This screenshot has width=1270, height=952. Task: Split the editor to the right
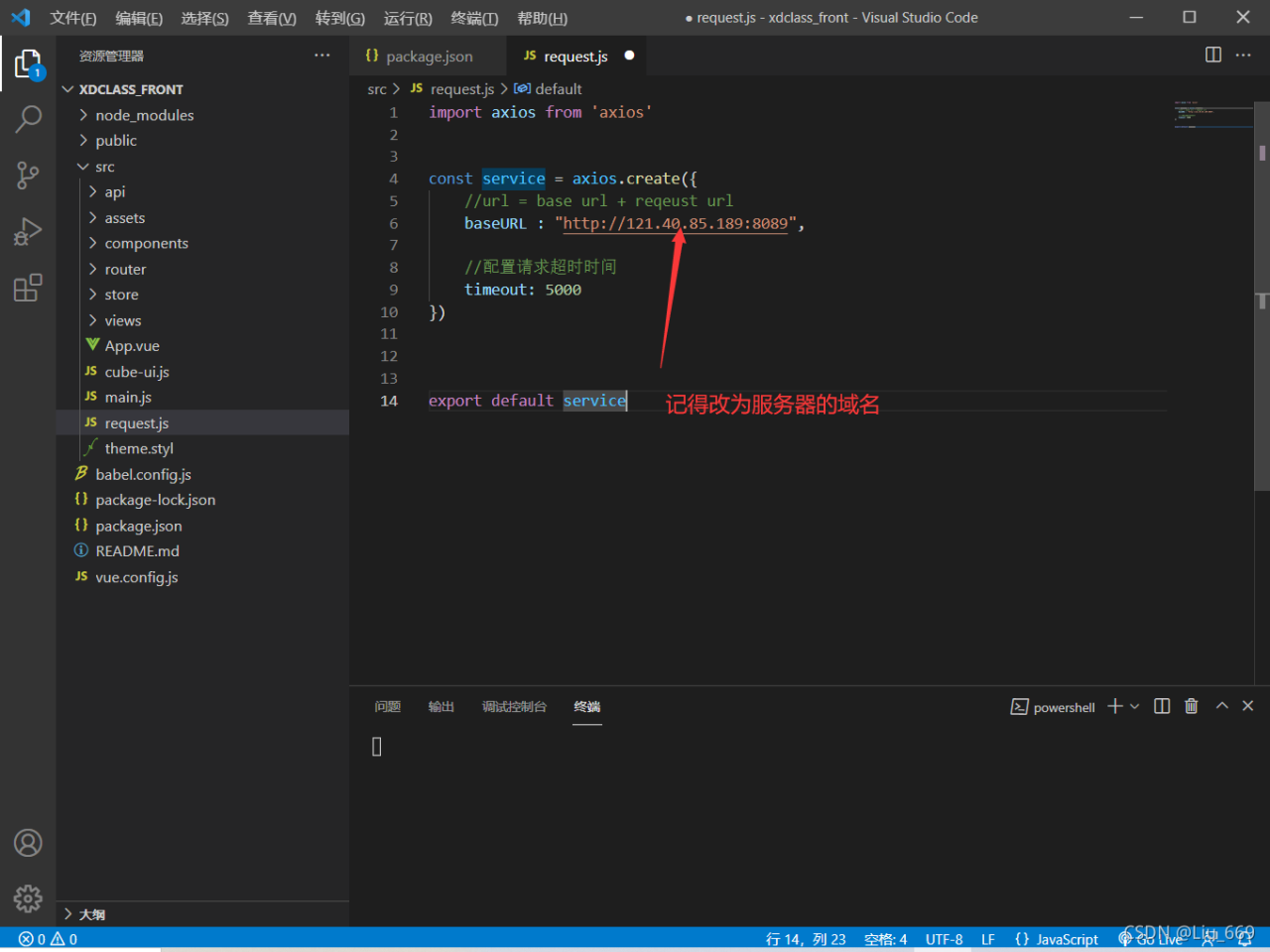tap(1212, 56)
